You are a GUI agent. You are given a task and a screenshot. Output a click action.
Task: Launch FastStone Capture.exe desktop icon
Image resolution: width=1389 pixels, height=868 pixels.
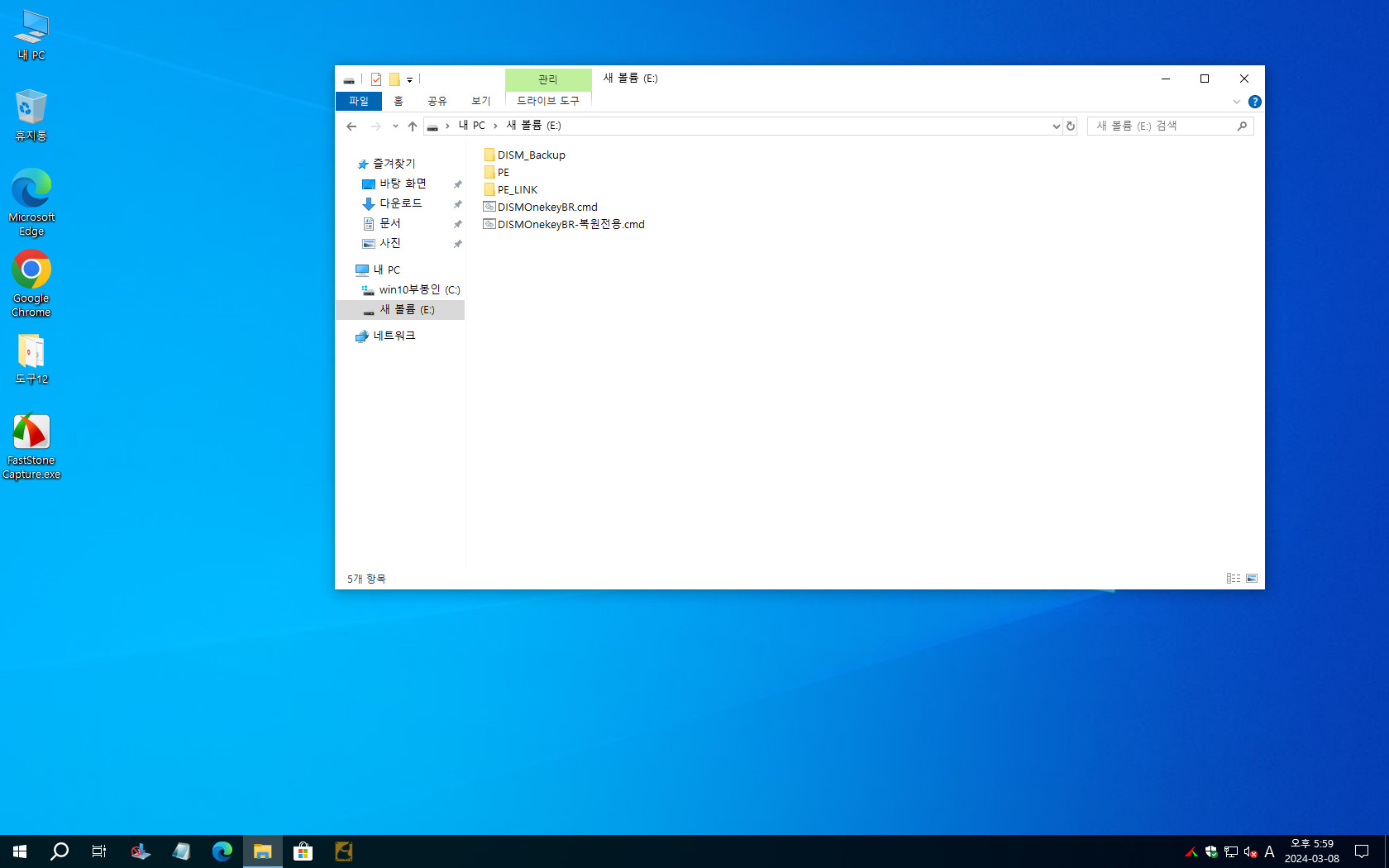[x=31, y=446]
